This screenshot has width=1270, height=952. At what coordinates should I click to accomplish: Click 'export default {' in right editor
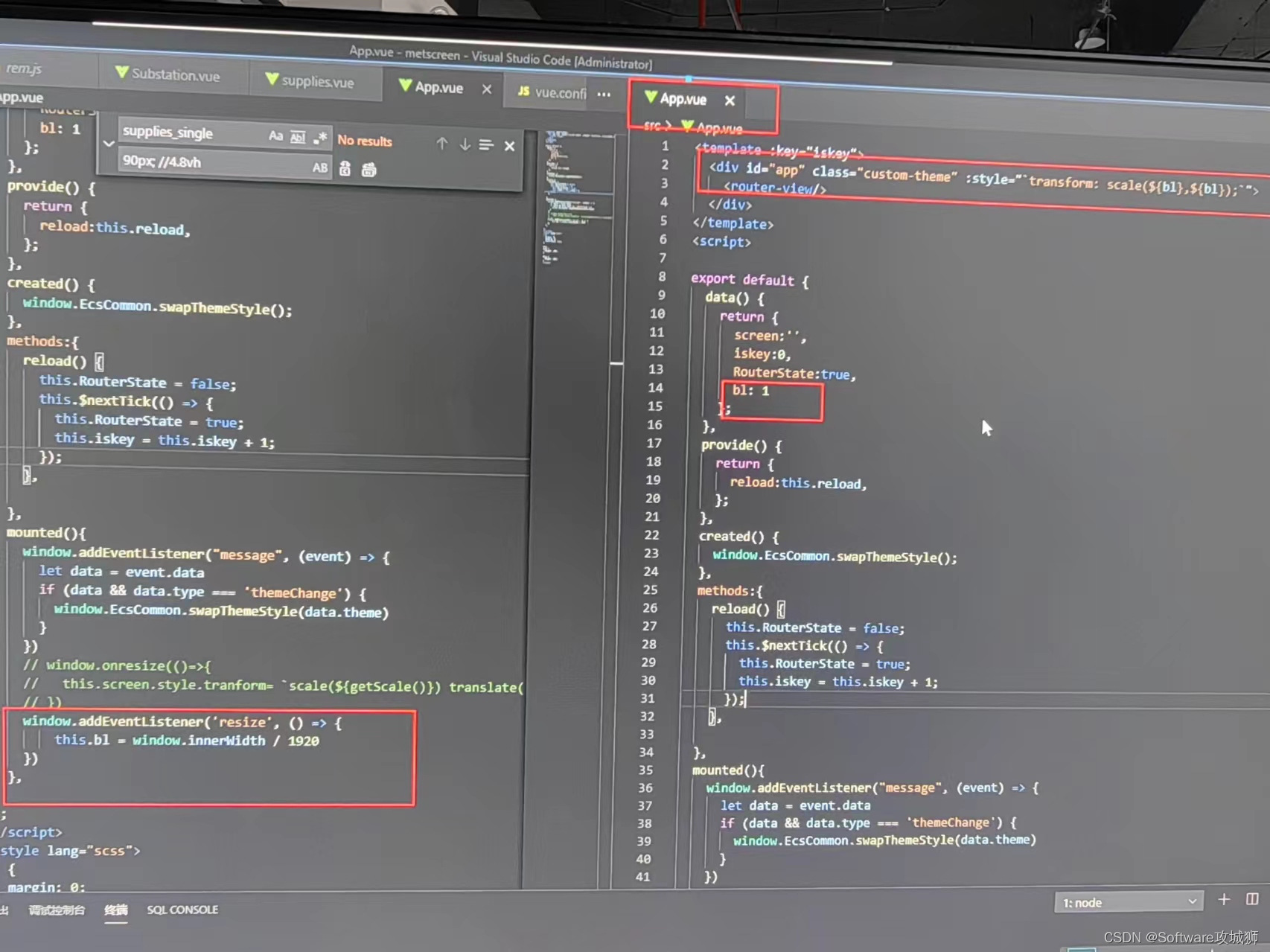[750, 279]
